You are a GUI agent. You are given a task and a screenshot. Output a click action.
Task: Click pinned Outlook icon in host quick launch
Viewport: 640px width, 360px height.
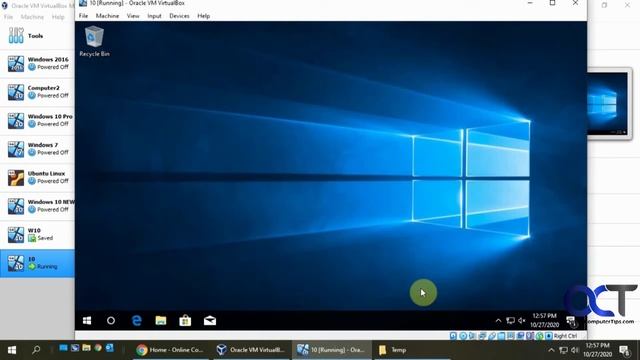point(109,348)
